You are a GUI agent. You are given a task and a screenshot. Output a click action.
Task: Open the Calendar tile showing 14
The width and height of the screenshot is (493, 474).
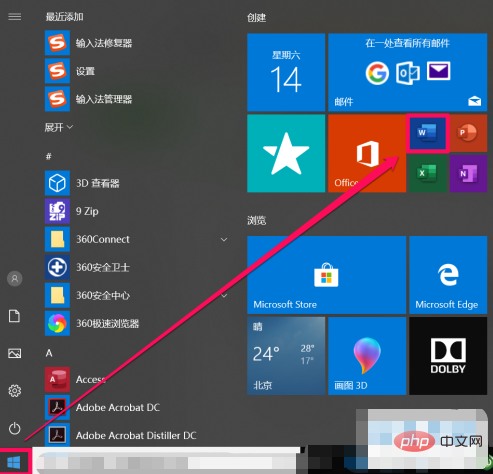pyautogui.click(x=286, y=72)
